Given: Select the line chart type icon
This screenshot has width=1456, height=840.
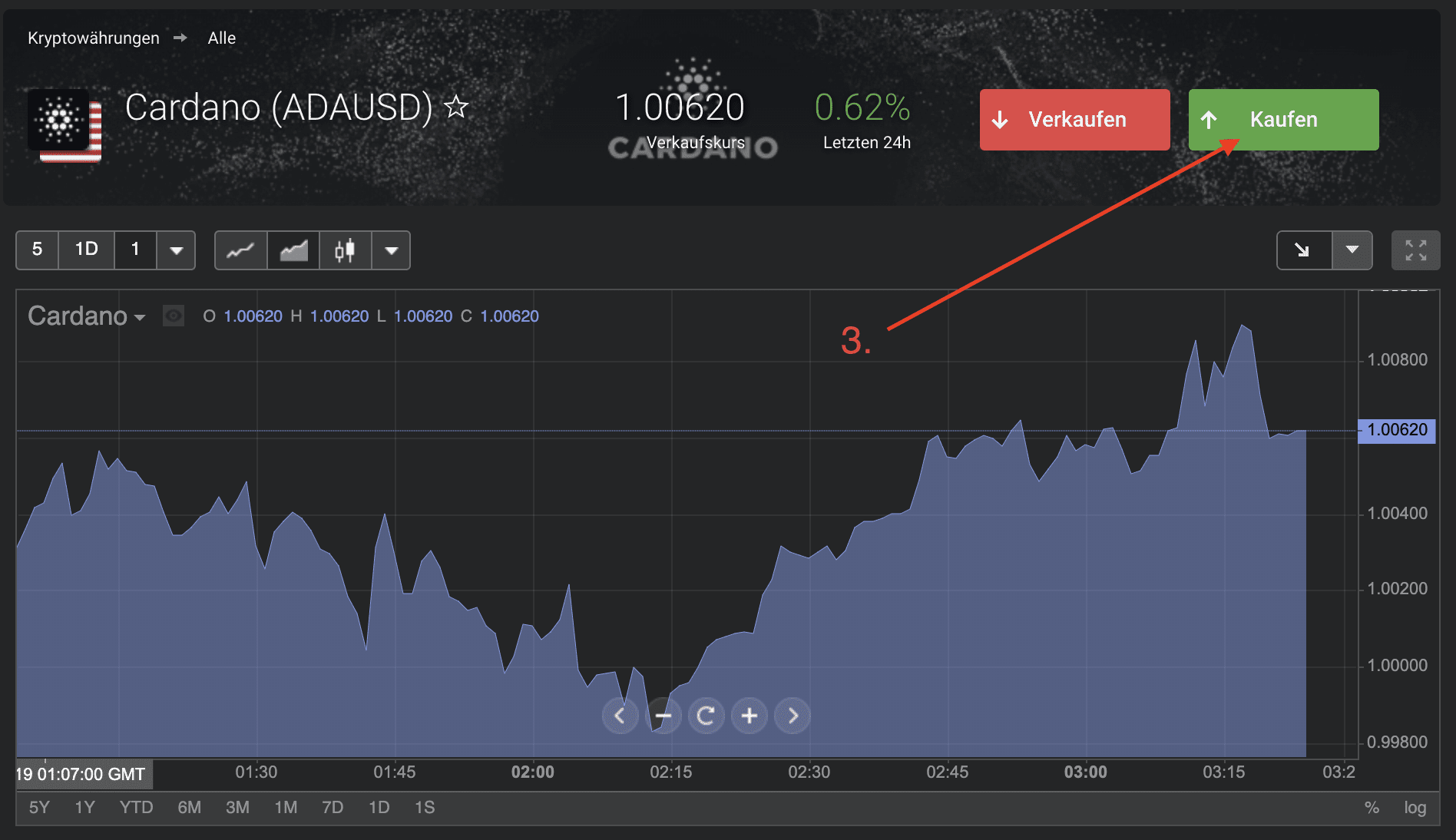Looking at the screenshot, I should pos(240,250).
